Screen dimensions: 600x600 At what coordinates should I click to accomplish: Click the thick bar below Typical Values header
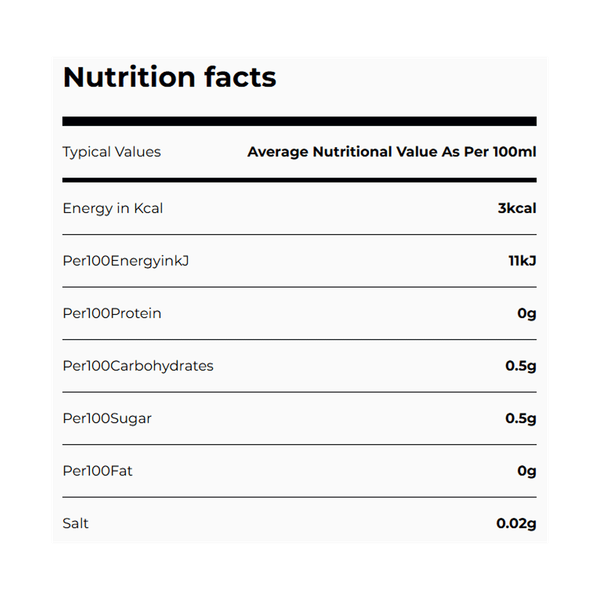[x=299, y=180]
